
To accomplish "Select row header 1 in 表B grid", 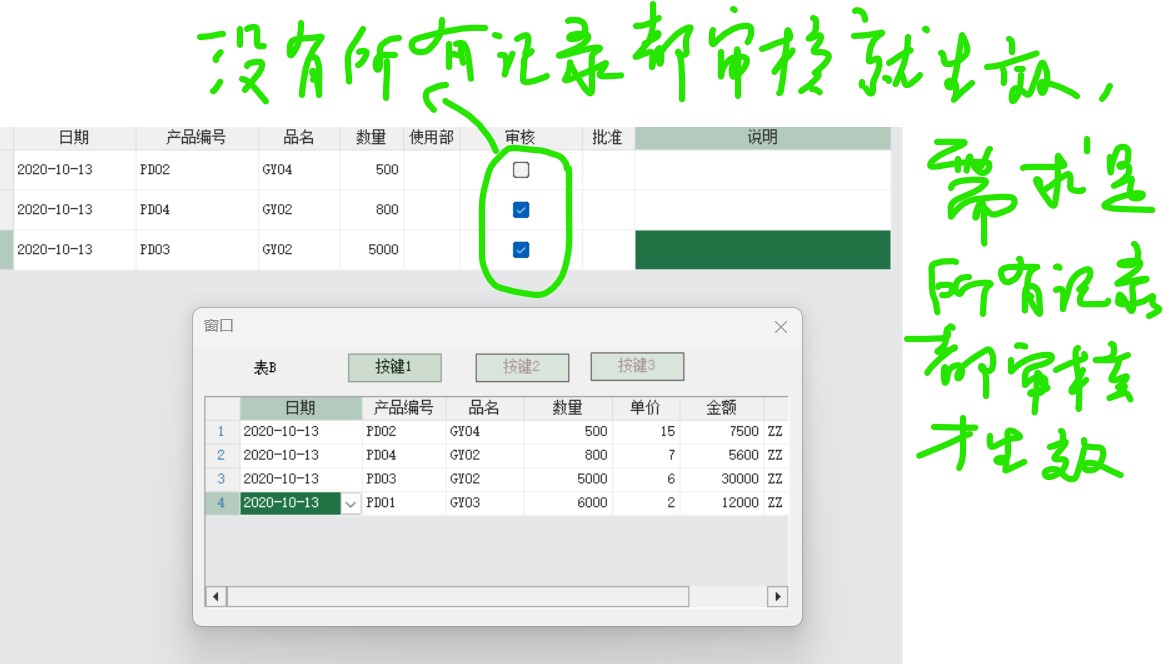I will (222, 432).
